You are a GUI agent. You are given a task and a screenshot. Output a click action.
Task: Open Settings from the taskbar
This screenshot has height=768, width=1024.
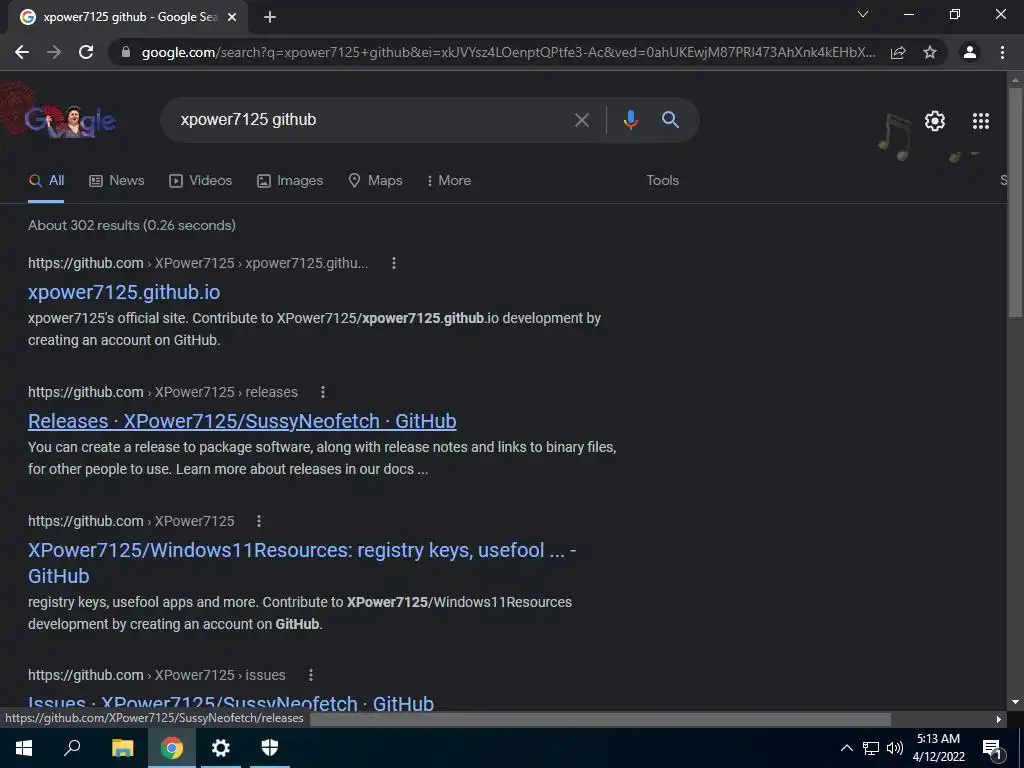pos(221,748)
